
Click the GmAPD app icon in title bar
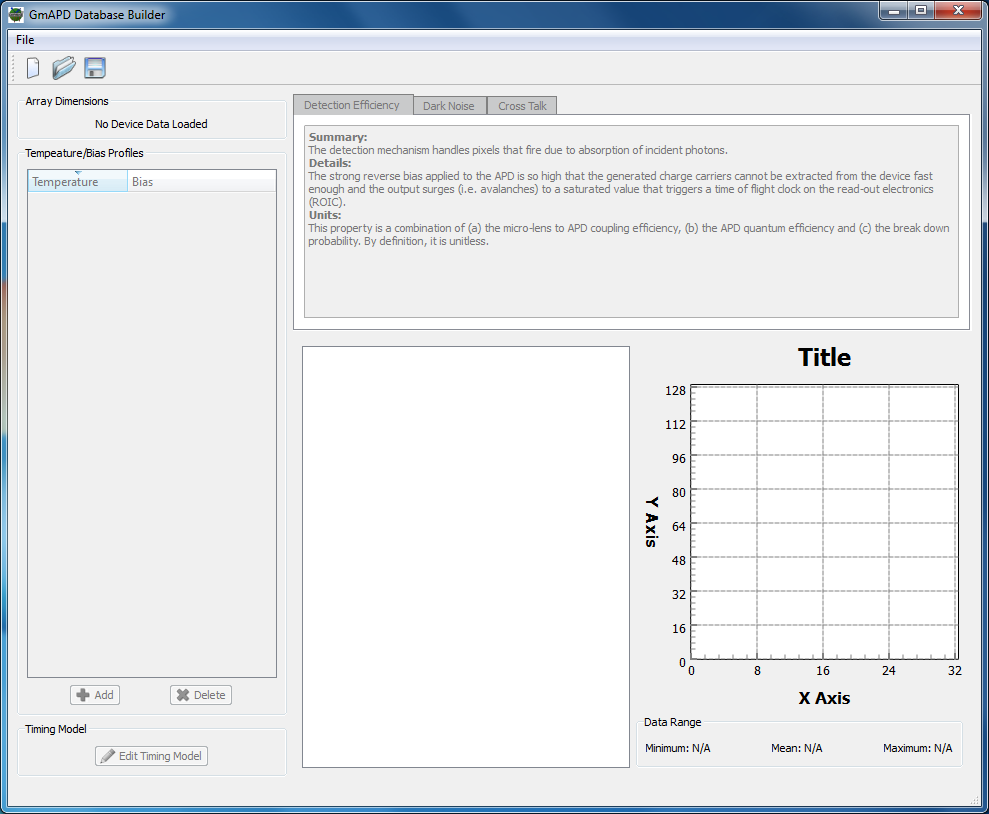[x=16, y=15]
